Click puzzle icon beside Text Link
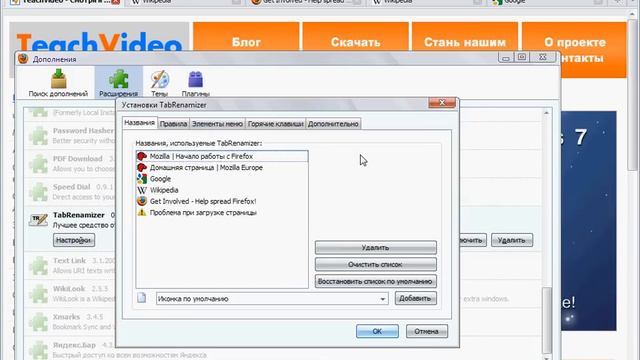This screenshot has width=640, height=360. tap(38, 266)
